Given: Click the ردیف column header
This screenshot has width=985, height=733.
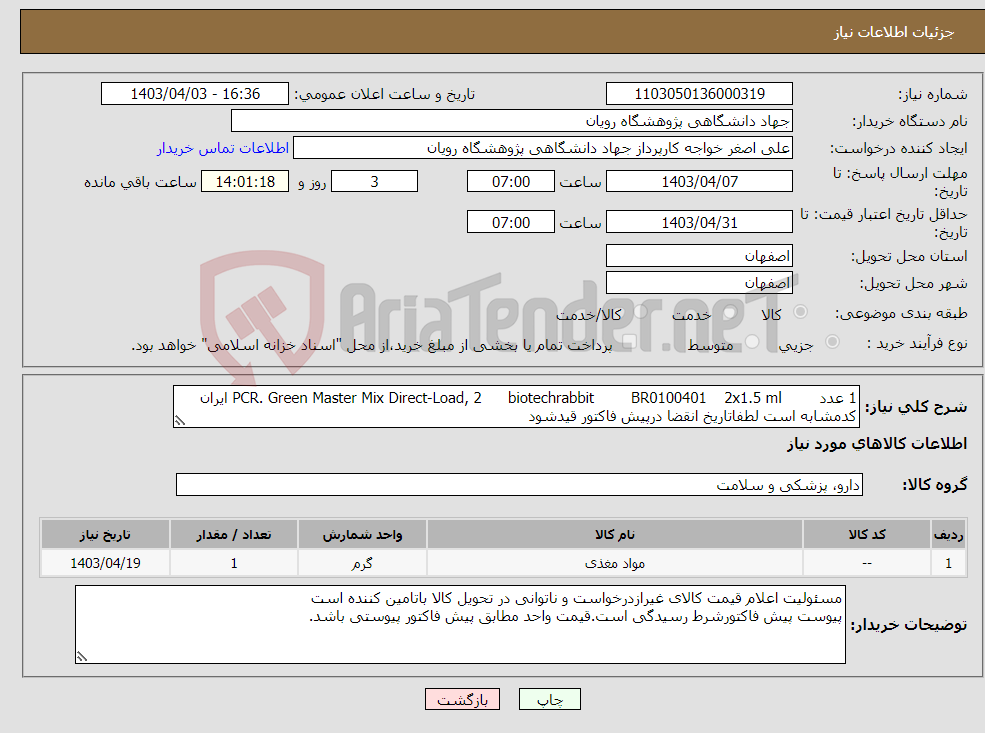Looking at the screenshot, I should [x=948, y=535].
